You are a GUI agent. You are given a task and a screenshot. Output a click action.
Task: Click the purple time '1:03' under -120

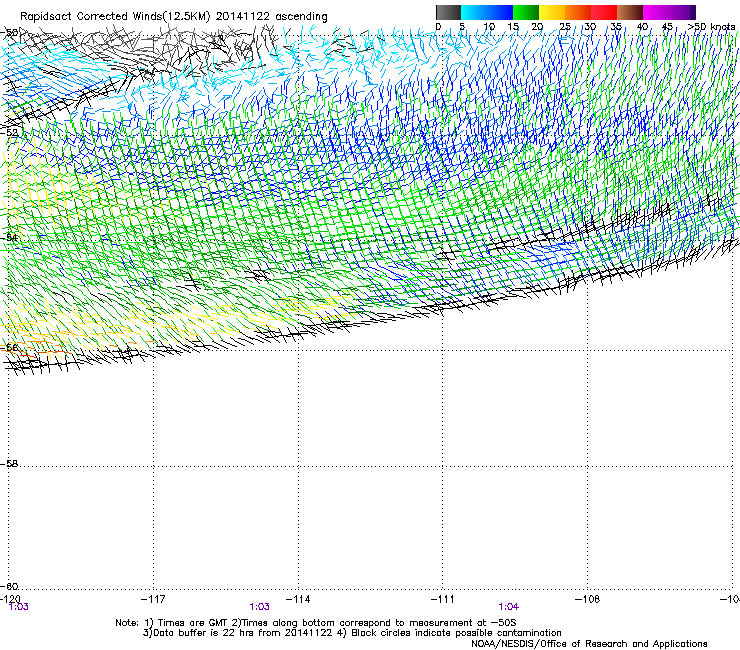[19, 607]
